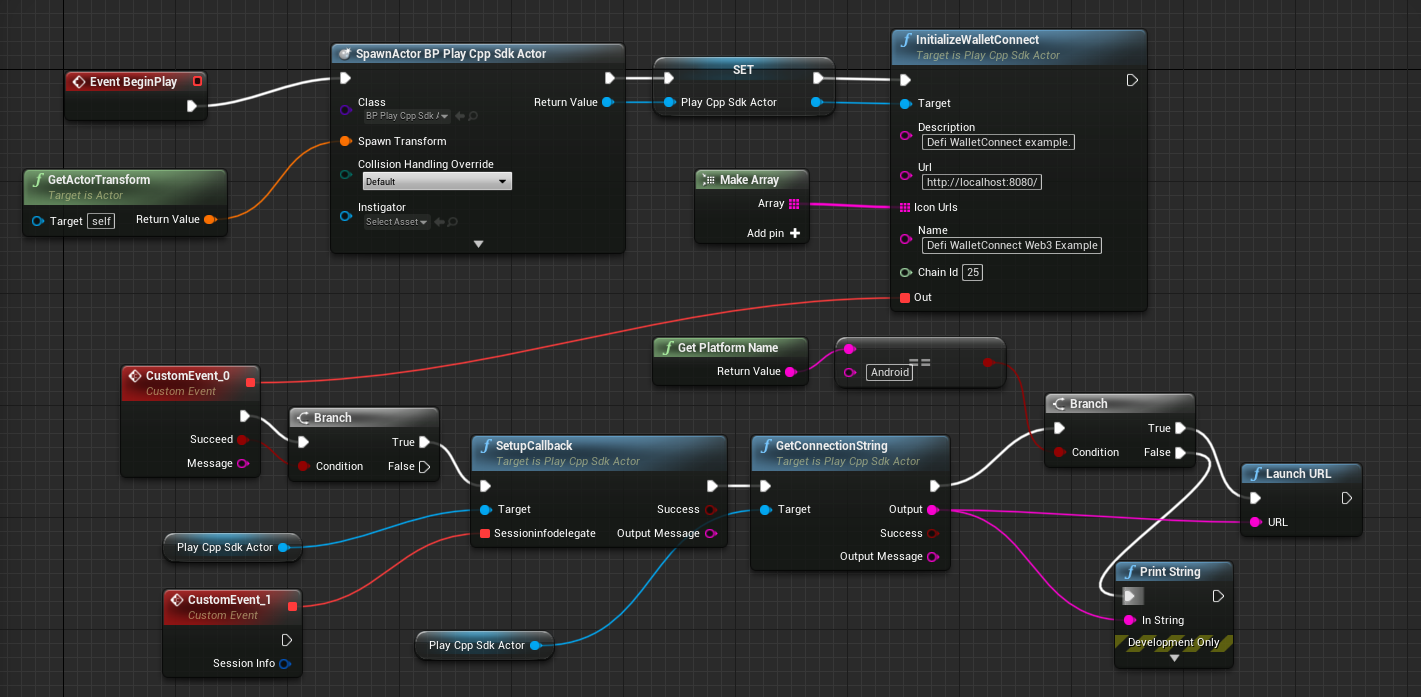
Task: Open the Collision Handling Override dropdown
Action: click(437, 181)
